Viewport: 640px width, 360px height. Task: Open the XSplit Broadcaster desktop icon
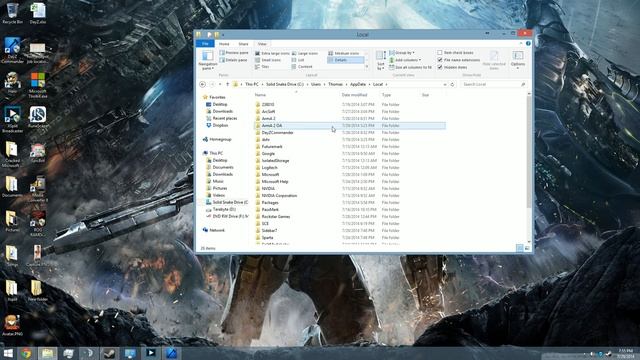(12, 120)
